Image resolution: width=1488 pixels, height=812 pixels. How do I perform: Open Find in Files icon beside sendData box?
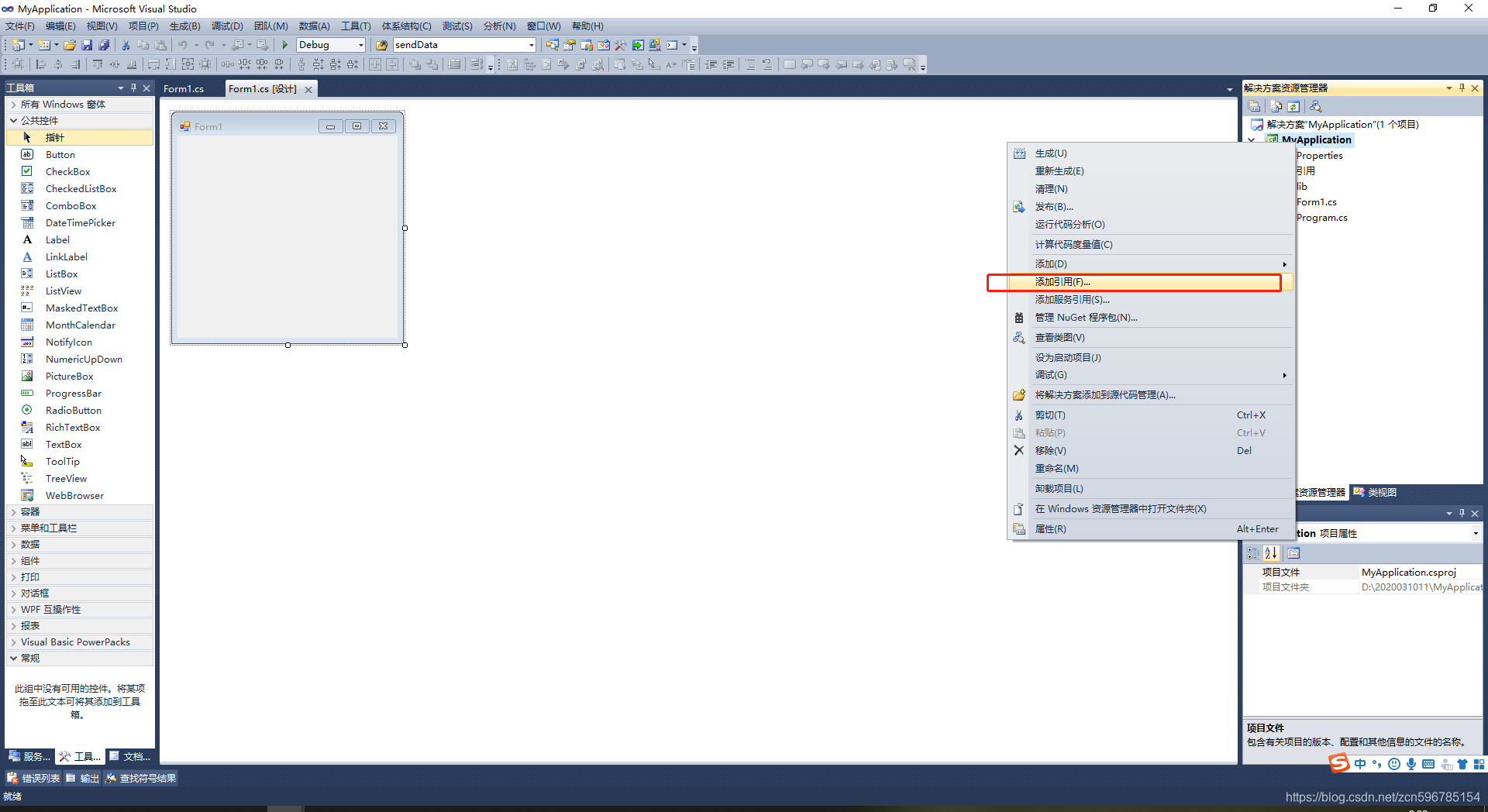381,45
